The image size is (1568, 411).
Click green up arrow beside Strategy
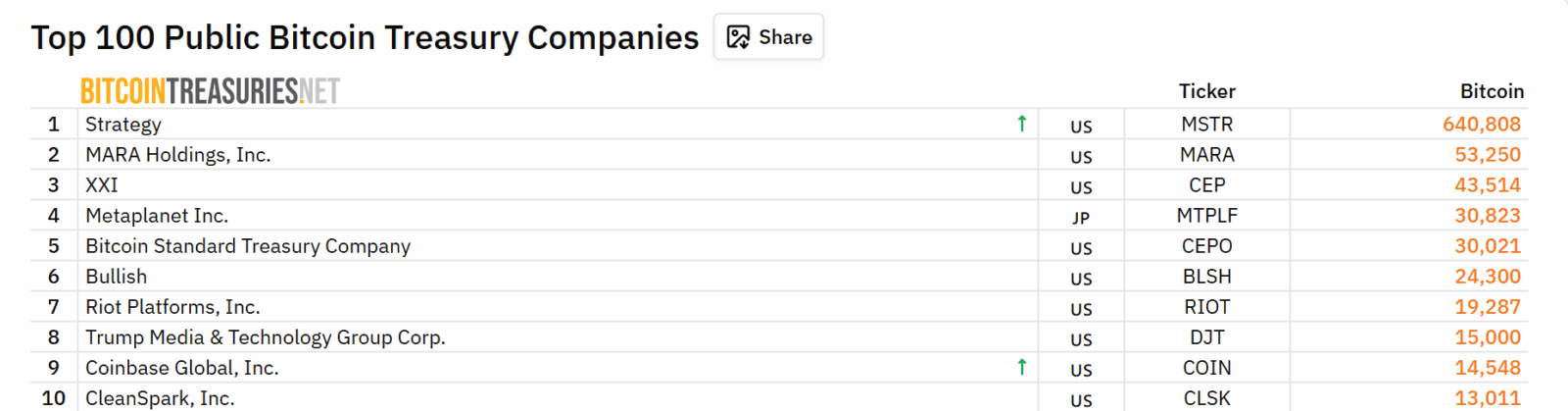[x=1021, y=124]
